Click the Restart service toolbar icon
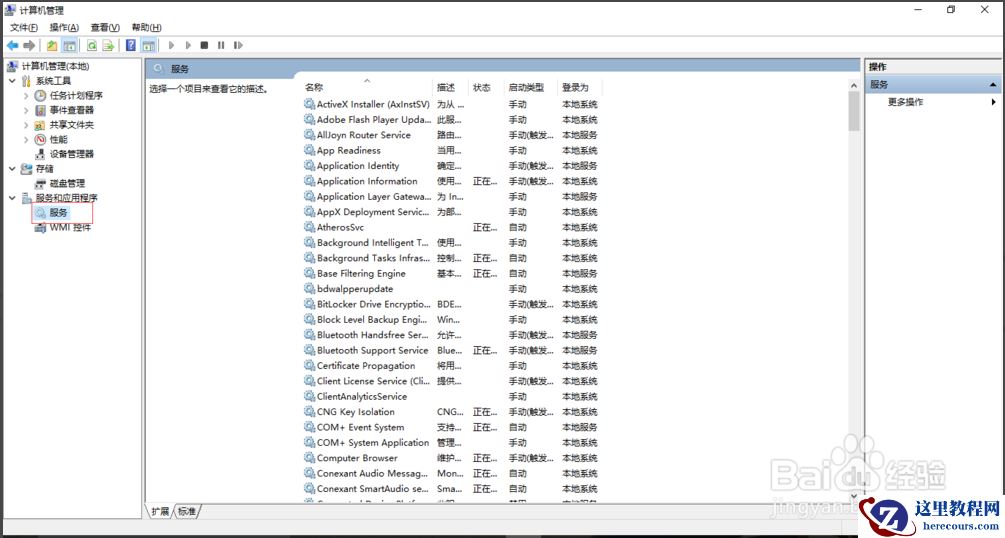Image resolution: width=1005 pixels, height=538 pixels. click(x=238, y=45)
